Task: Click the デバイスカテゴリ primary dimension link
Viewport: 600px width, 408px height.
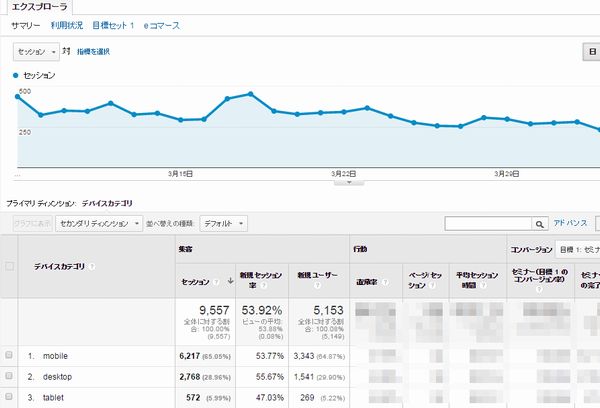Action: (107, 204)
